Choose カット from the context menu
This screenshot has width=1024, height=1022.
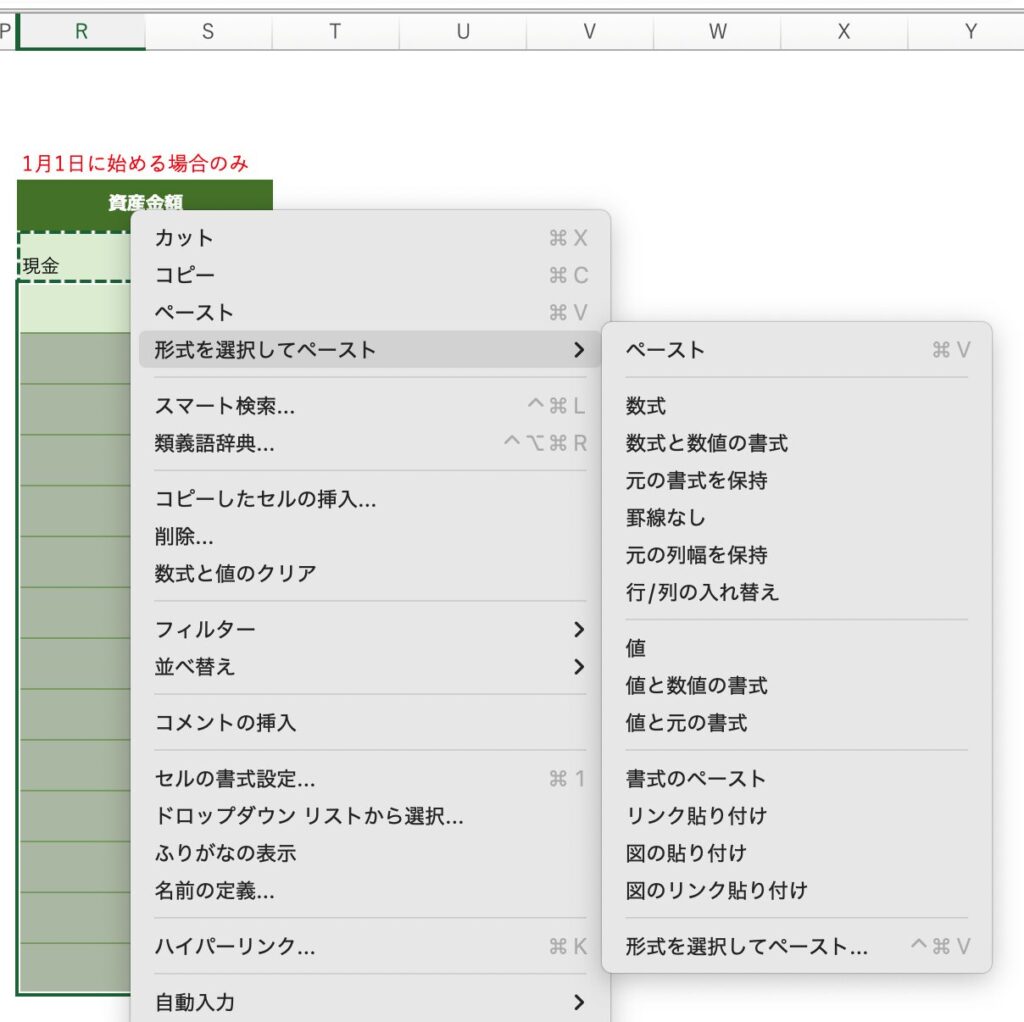click(184, 238)
